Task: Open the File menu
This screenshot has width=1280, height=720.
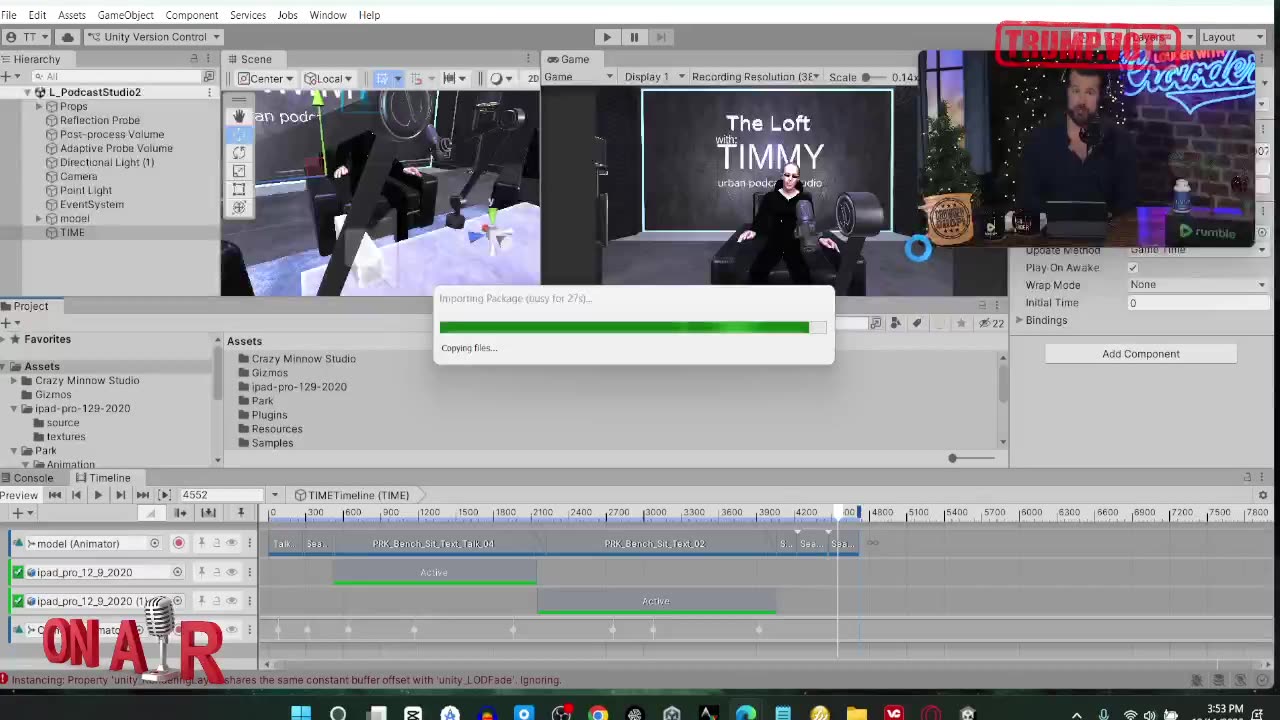Action: 9,15
